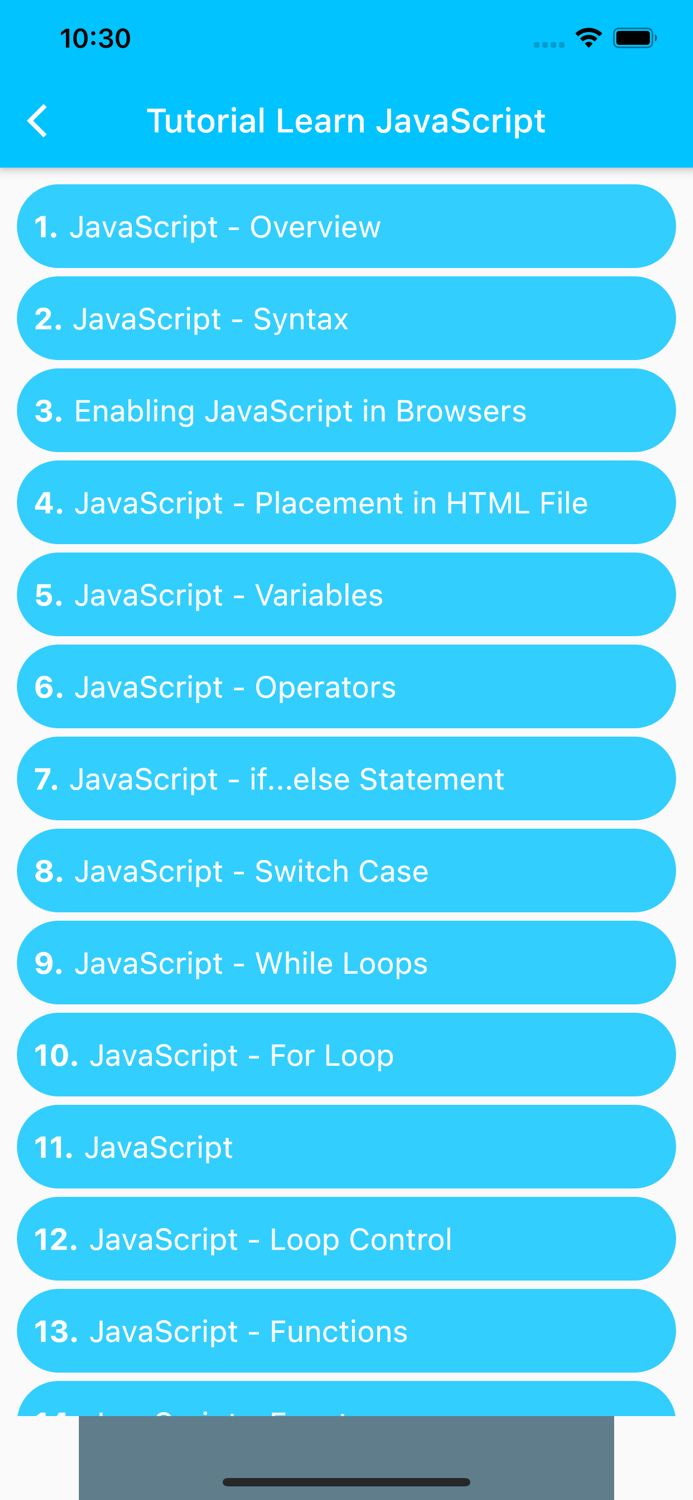The height and width of the screenshot is (1500, 693).
Task: Select lesson 11 titled JavaScript
Action: [346, 1147]
